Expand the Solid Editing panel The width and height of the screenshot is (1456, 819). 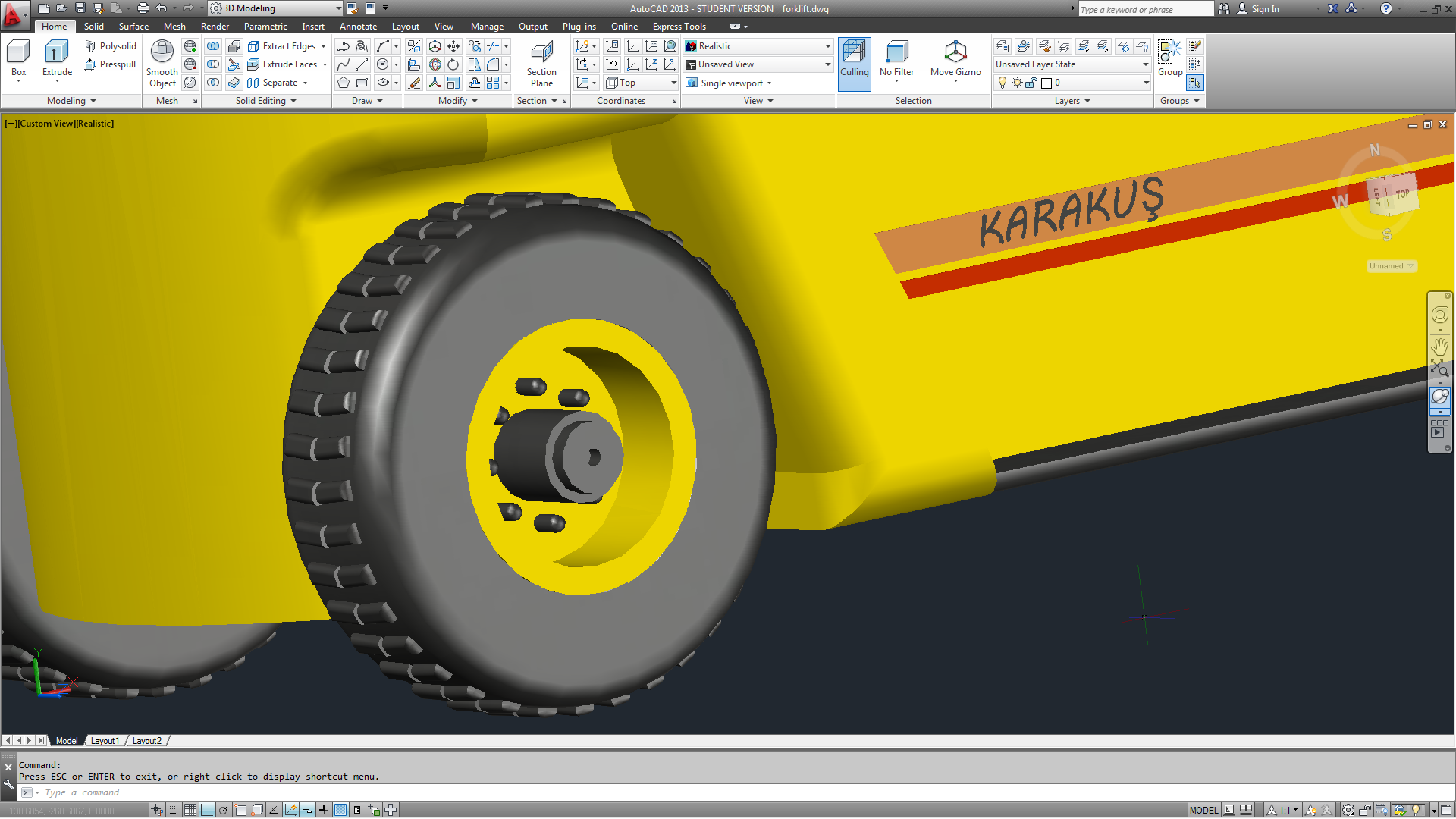(x=265, y=101)
